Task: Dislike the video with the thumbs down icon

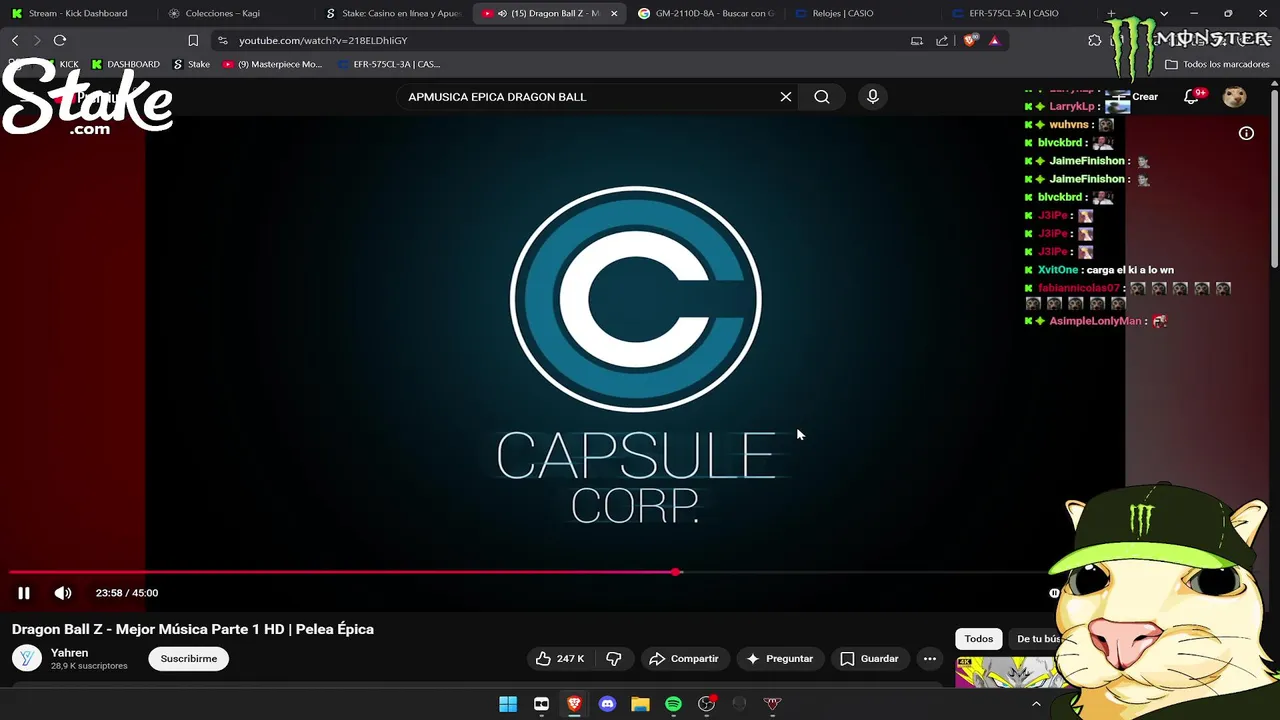Action: click(614, 658)
